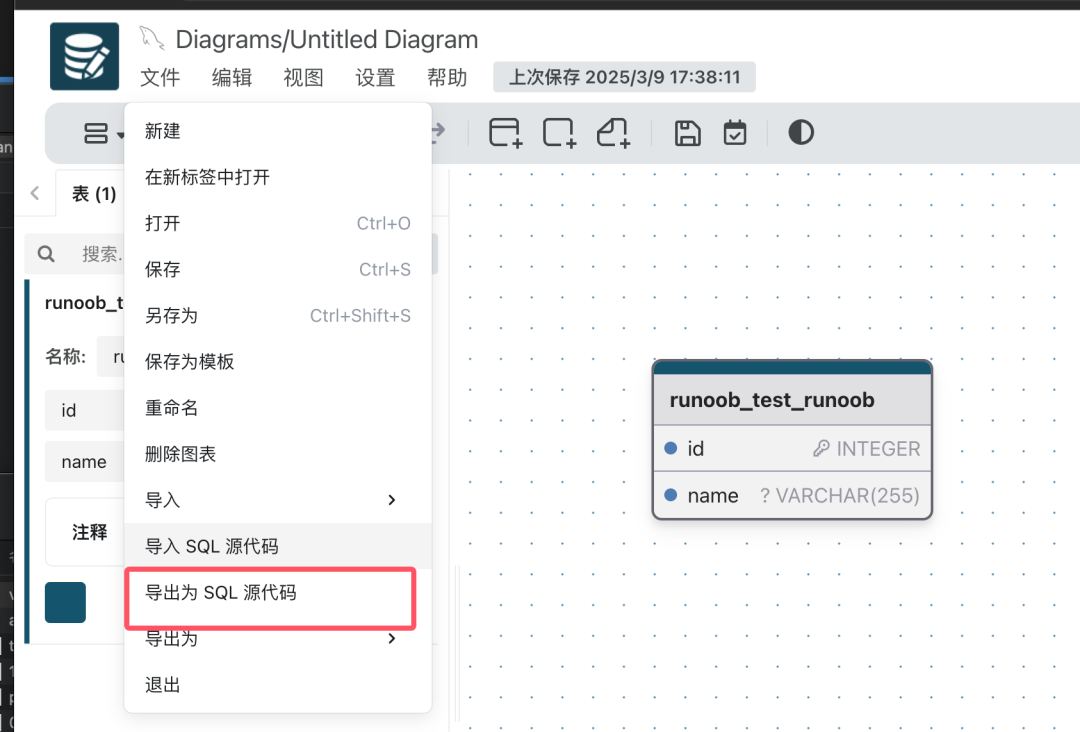This screenshot has width=1080, height=732.
Task: Click the search magnifier icon
Action: (x=46, y=254)
